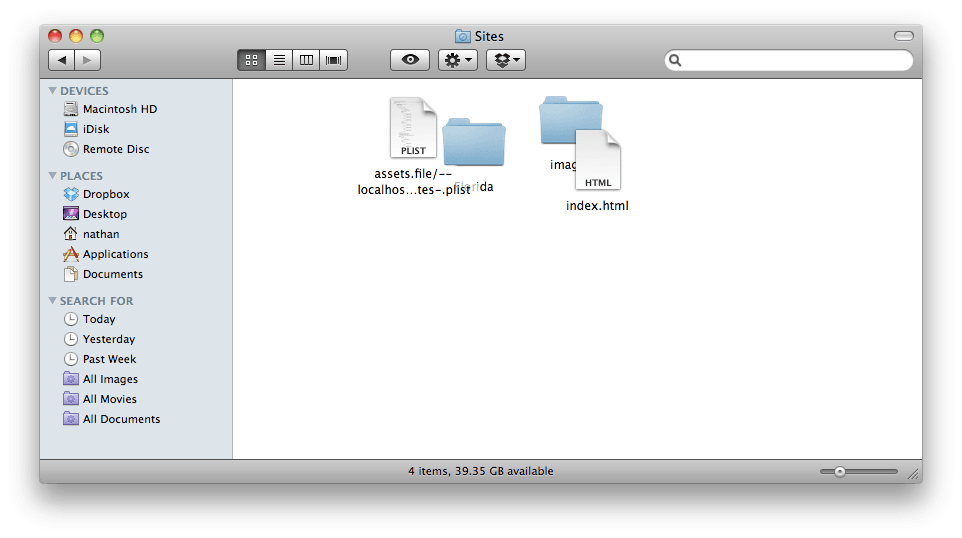Click the status bar items count text

481,471
